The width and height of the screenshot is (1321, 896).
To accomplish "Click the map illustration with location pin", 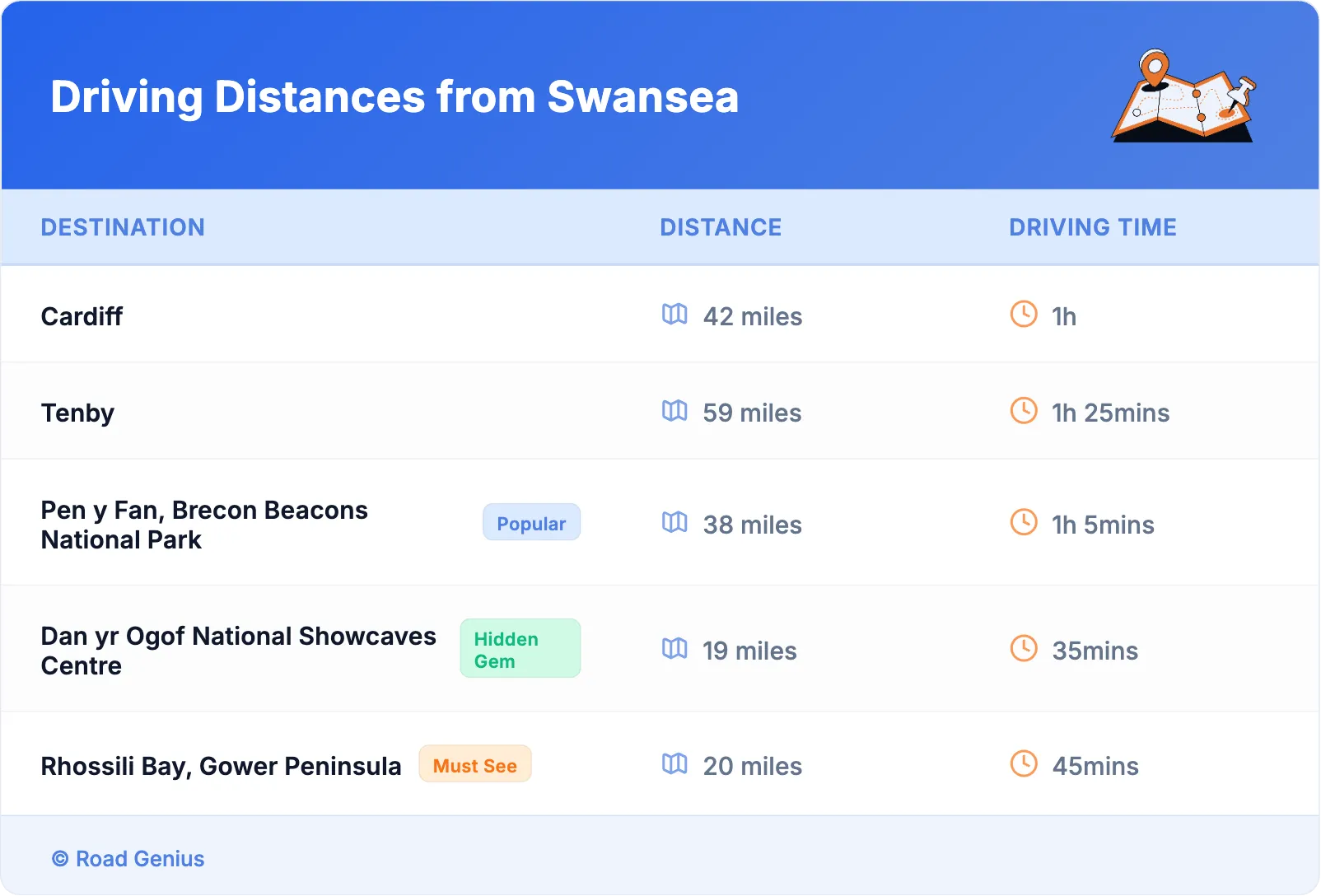I will (x=1184, y=96).
